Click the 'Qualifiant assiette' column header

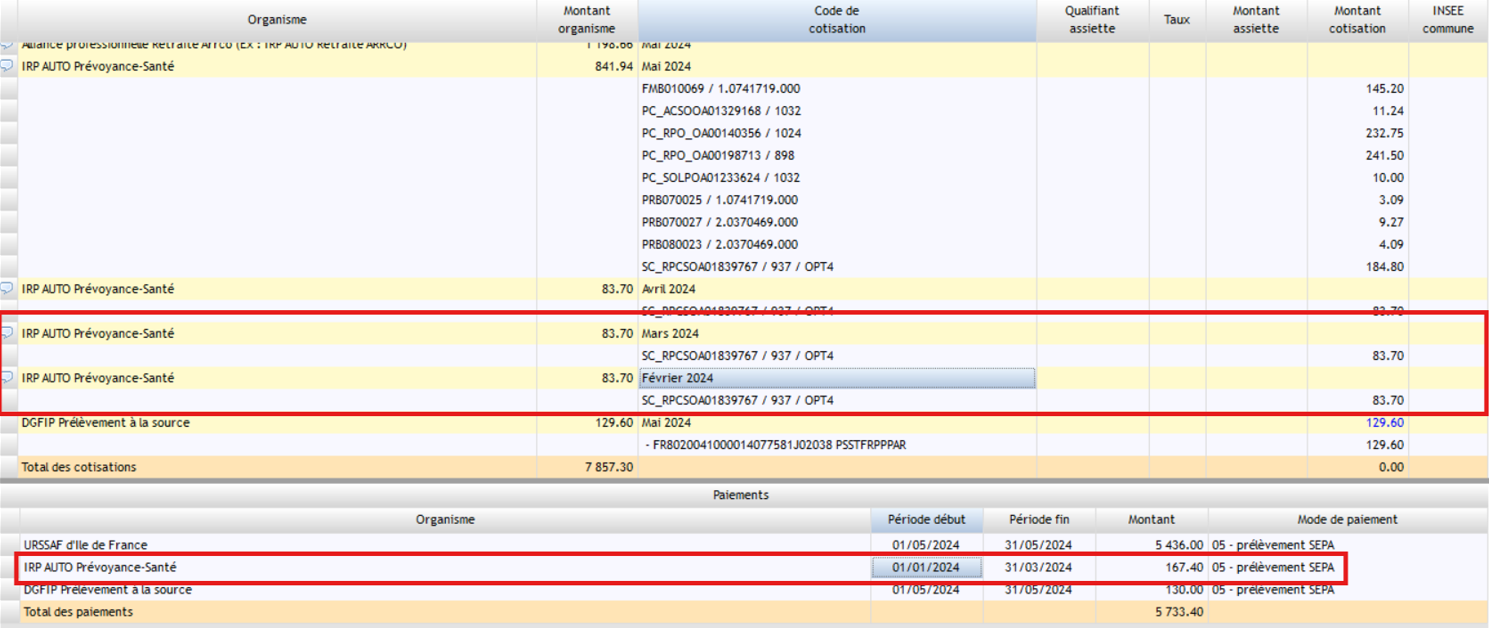[1091, 20]
